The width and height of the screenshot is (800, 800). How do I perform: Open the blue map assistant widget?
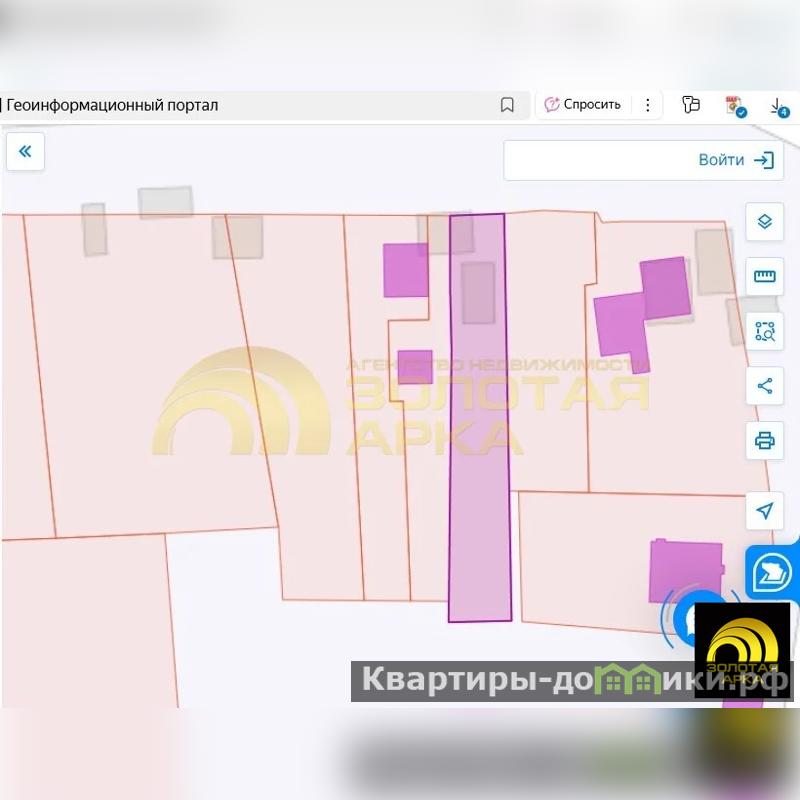tap(773, 573)
